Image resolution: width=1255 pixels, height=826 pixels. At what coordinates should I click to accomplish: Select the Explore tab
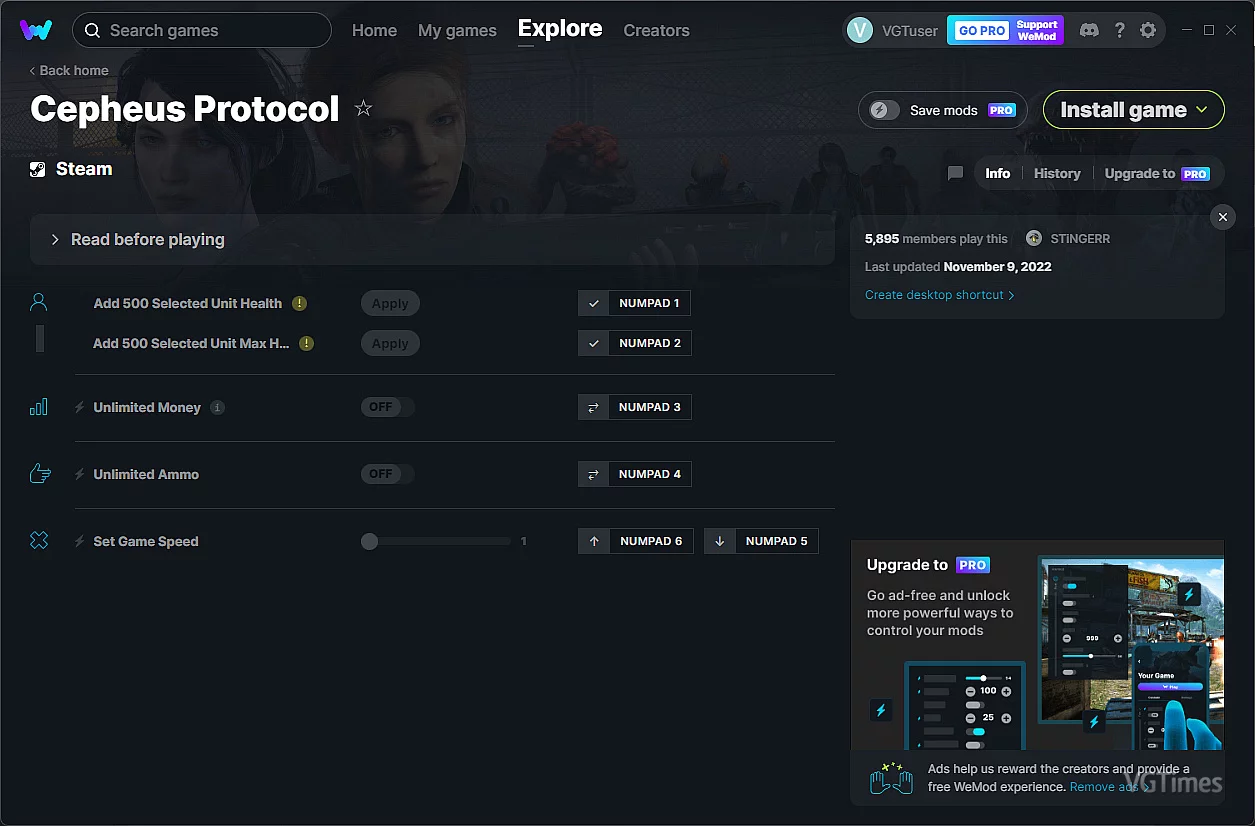click(x=560, y=29)
